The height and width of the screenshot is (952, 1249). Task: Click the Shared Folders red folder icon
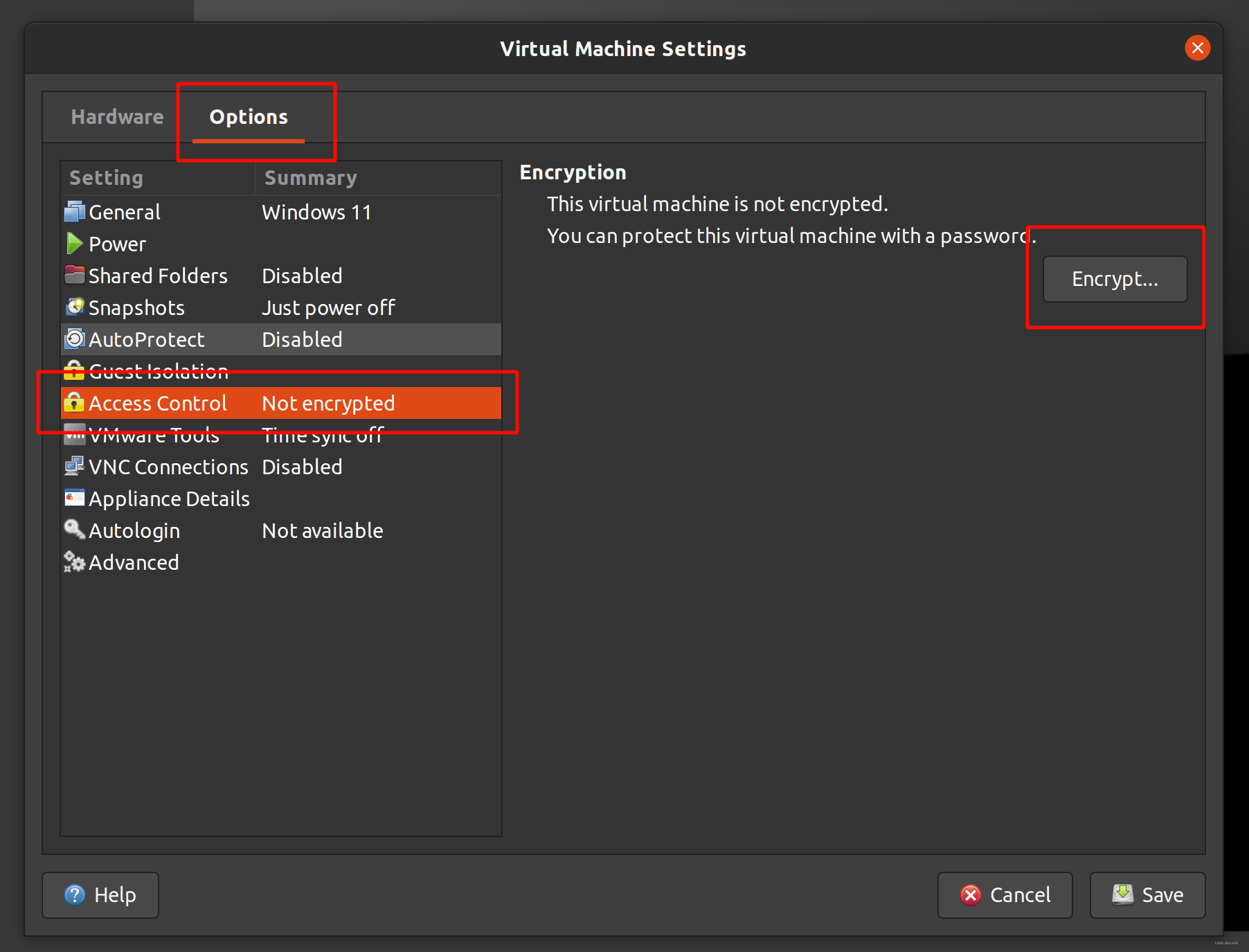click(x=75, y=275)
